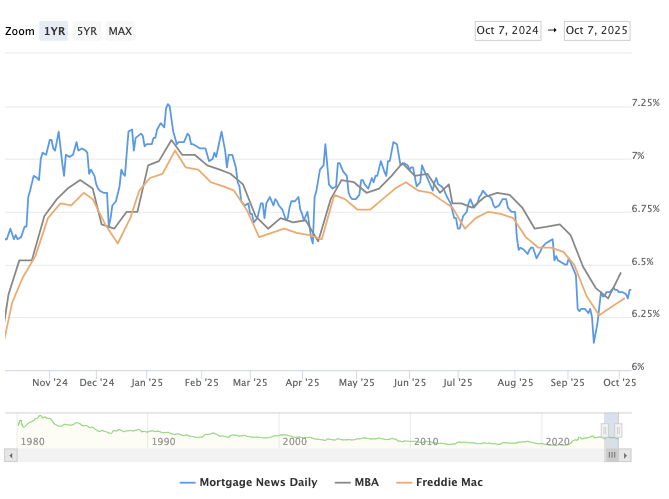Image resolution: width=669 pixels, height=499 pixels.
Task: Click the orange Freddie Mac legend line
Action: (x=406, y=482)
